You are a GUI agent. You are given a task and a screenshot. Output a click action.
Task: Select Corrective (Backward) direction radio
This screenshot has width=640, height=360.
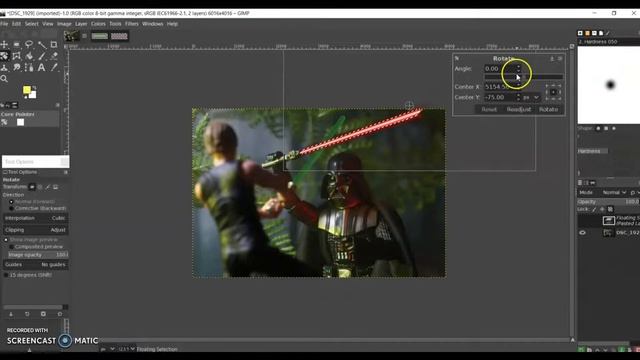click(x=11, y=209)
